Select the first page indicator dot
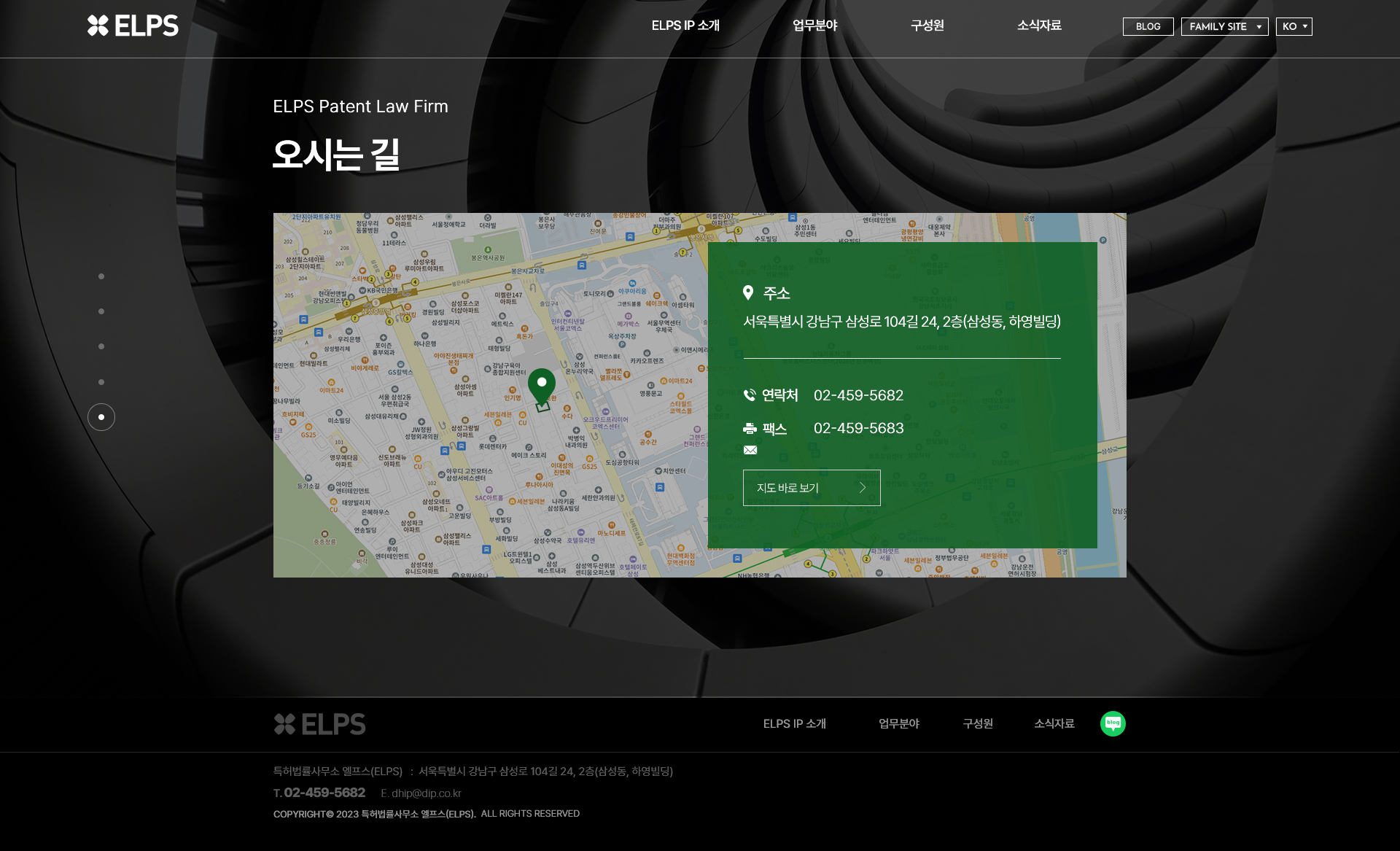1400x851 pixels. pos(101,276)
